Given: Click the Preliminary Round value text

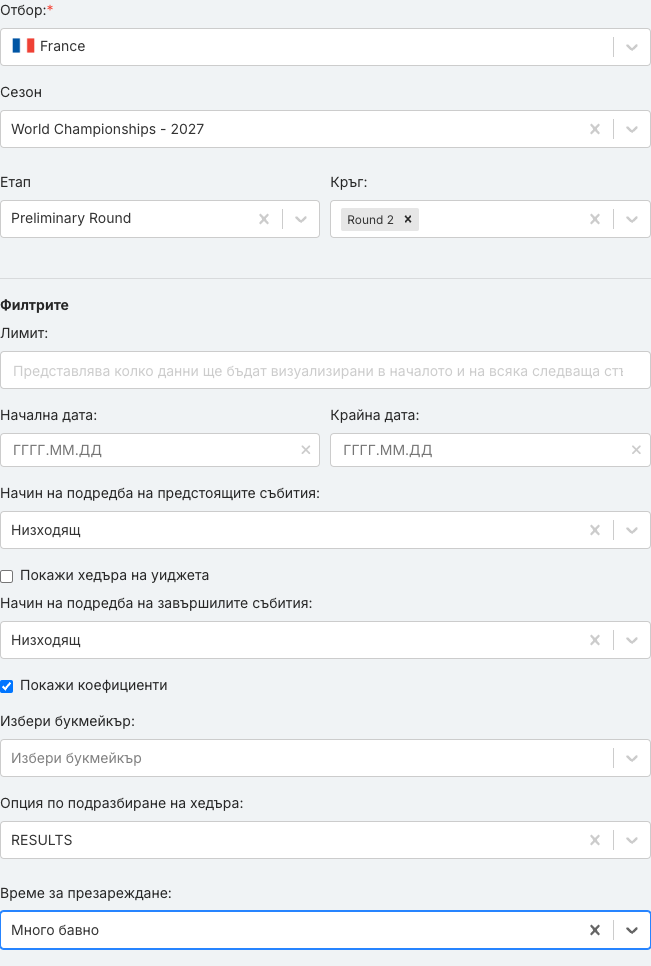Looking at the screenshot, I should click(x=71, y=218).
